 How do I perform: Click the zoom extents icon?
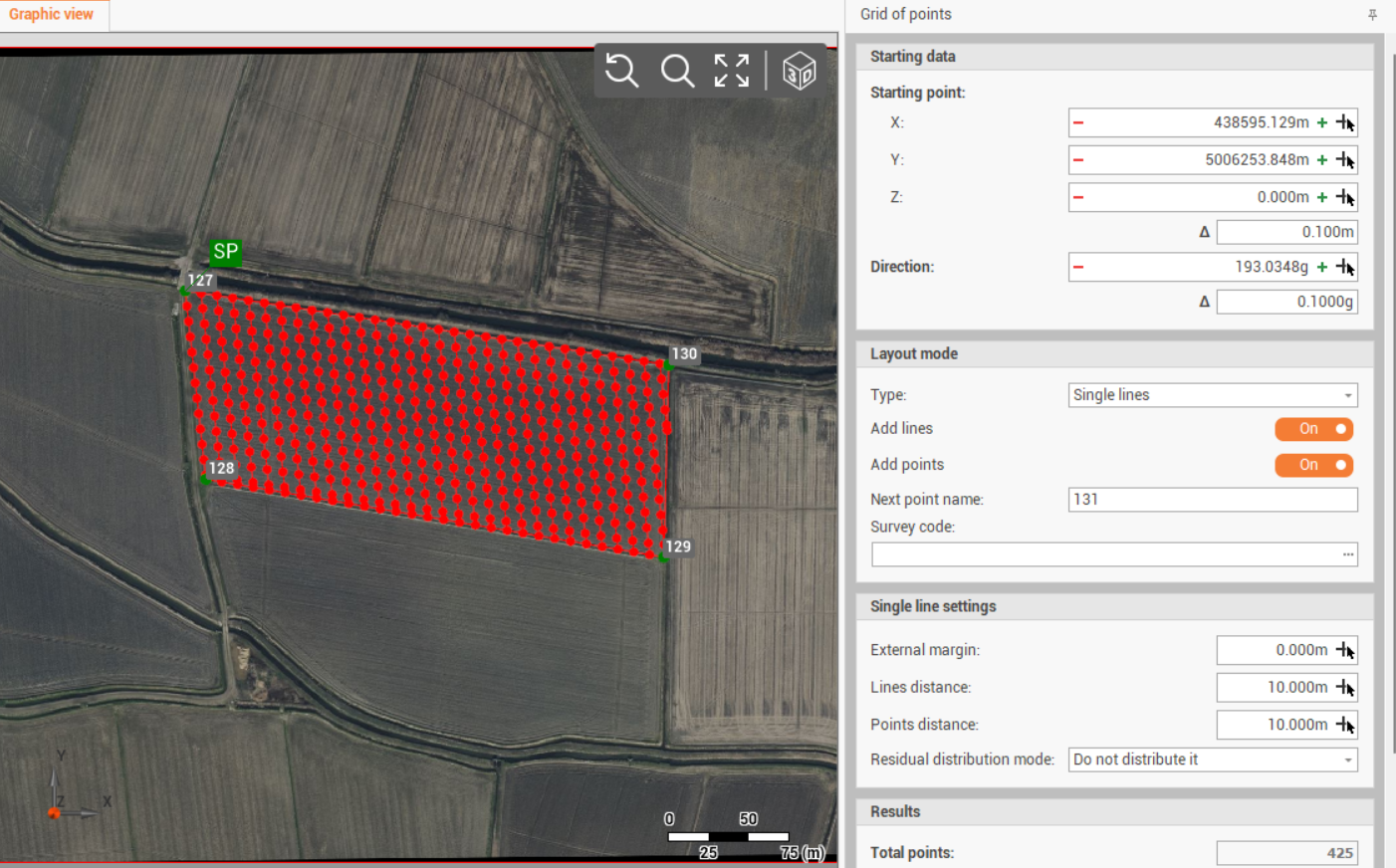(x=732, y=71)
